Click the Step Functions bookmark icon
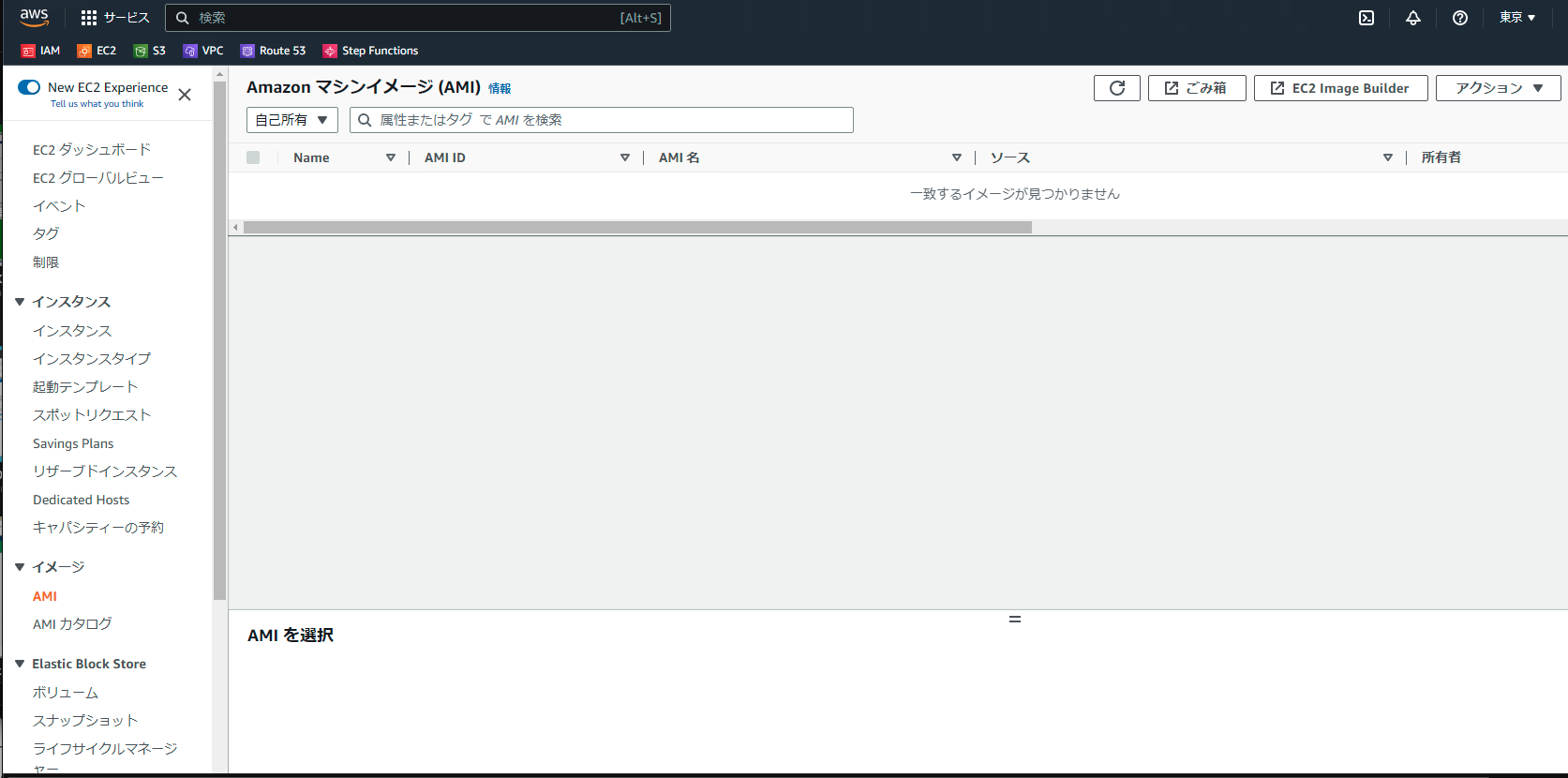This screenshot has height=778, width=1568. tap(330, 51)
